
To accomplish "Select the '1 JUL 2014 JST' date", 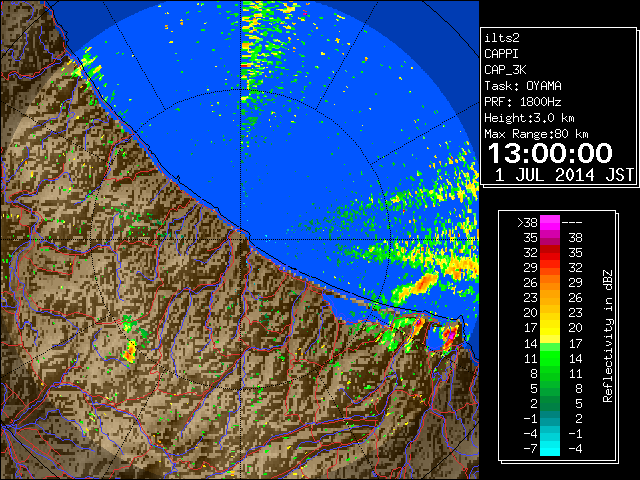I will [564, 175].
